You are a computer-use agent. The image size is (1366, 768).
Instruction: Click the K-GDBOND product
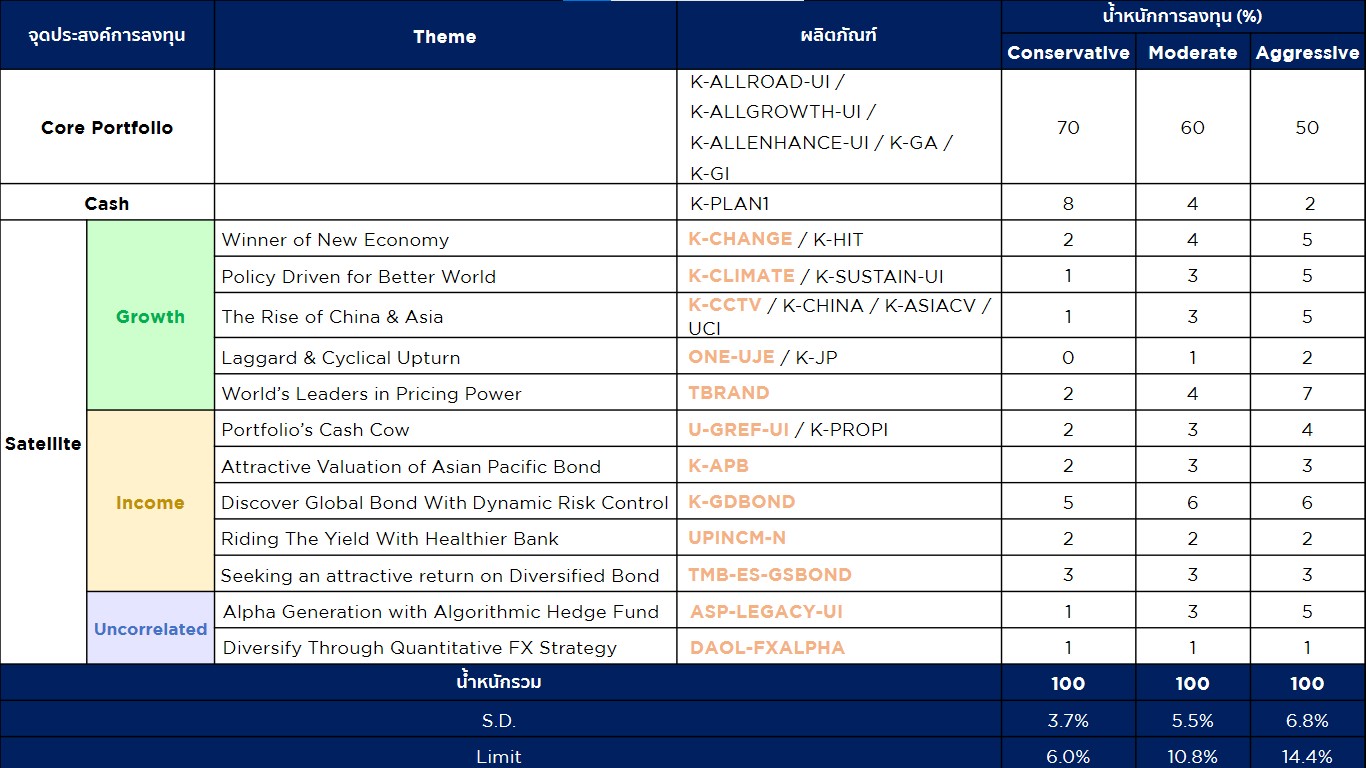tap(742, 502)
